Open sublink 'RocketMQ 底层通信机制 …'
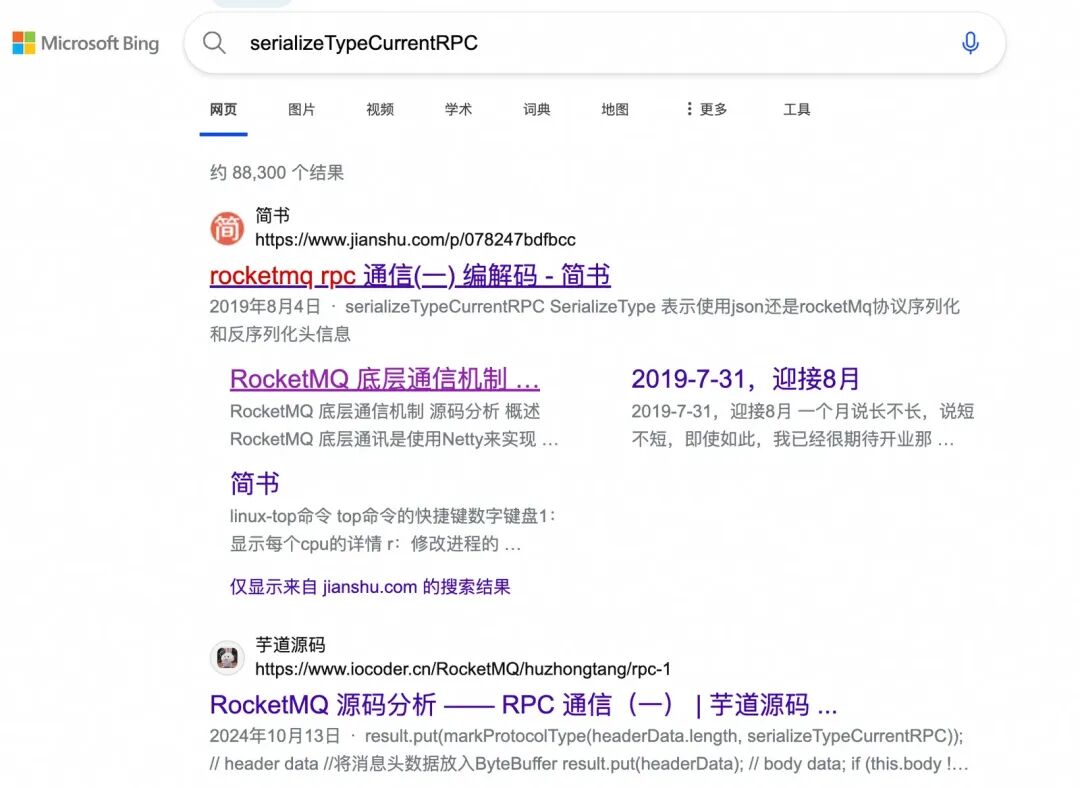Viewport: 1080px width, 788px height. pyautogui.click(x=384, y=379)
